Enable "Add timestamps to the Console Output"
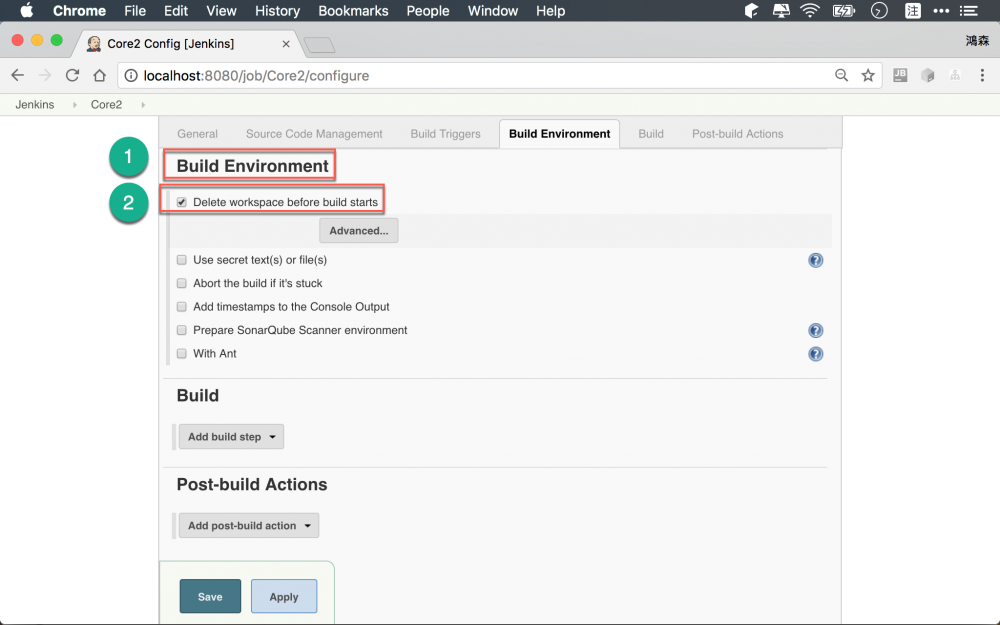1000x625 pixels. 181,306
